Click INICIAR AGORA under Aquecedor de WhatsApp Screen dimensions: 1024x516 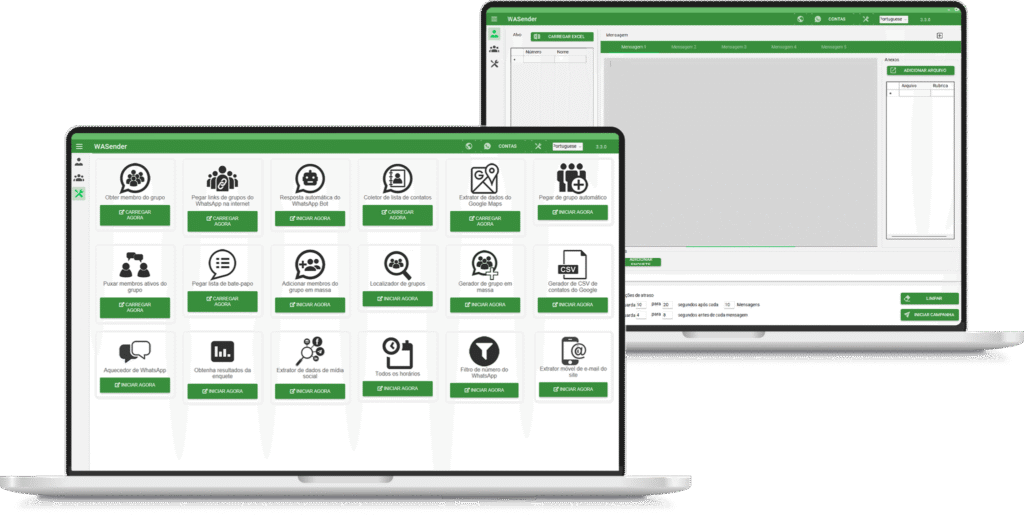[135, 385]
